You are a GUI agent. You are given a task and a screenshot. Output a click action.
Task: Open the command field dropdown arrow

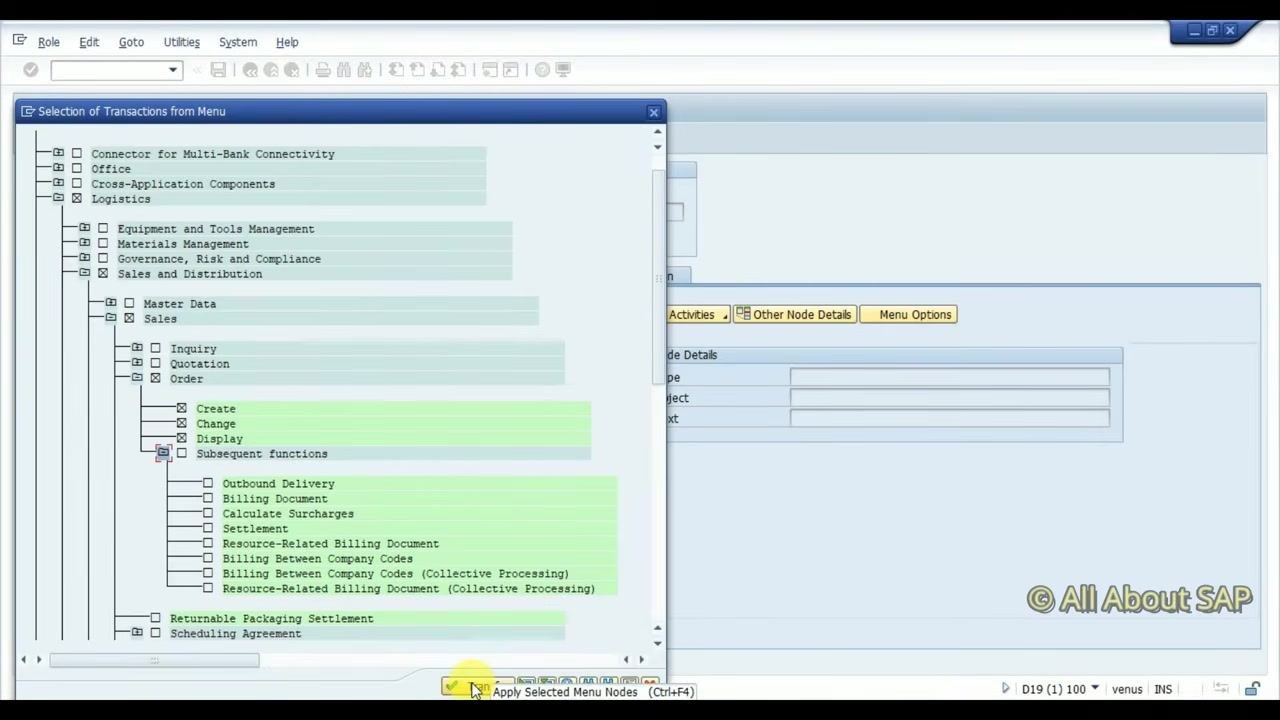pos(173,70)
